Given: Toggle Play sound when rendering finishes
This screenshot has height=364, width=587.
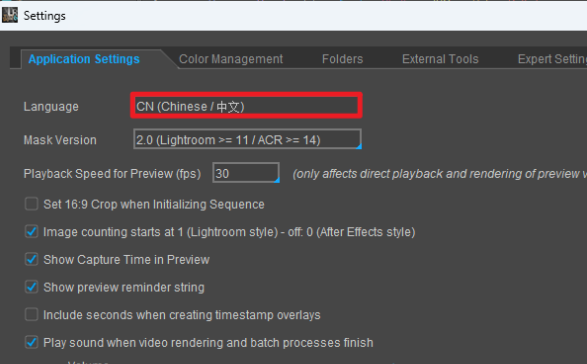Looking at the screenshot, I should click(31, 342).
